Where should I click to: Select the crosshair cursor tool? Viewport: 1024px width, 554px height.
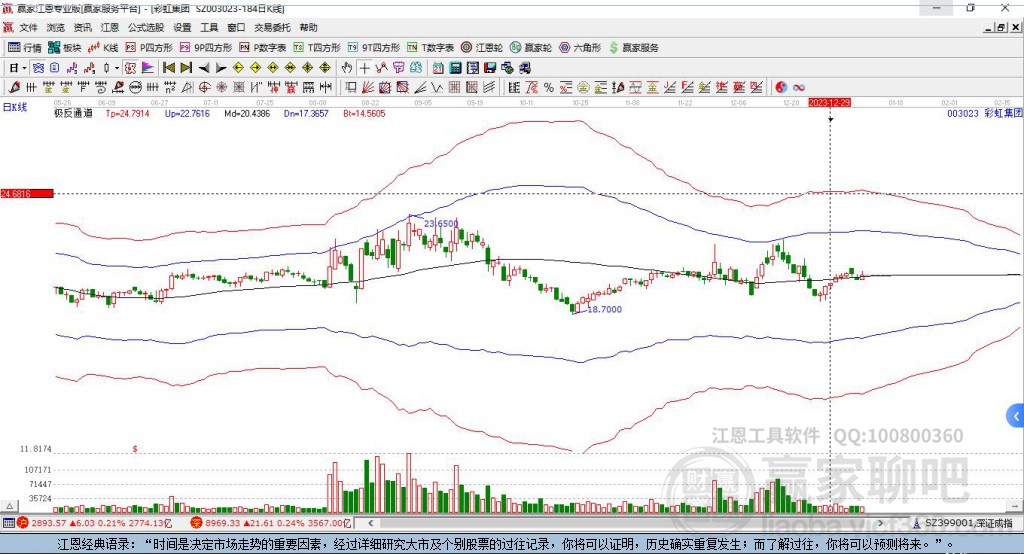pos(364,67)
